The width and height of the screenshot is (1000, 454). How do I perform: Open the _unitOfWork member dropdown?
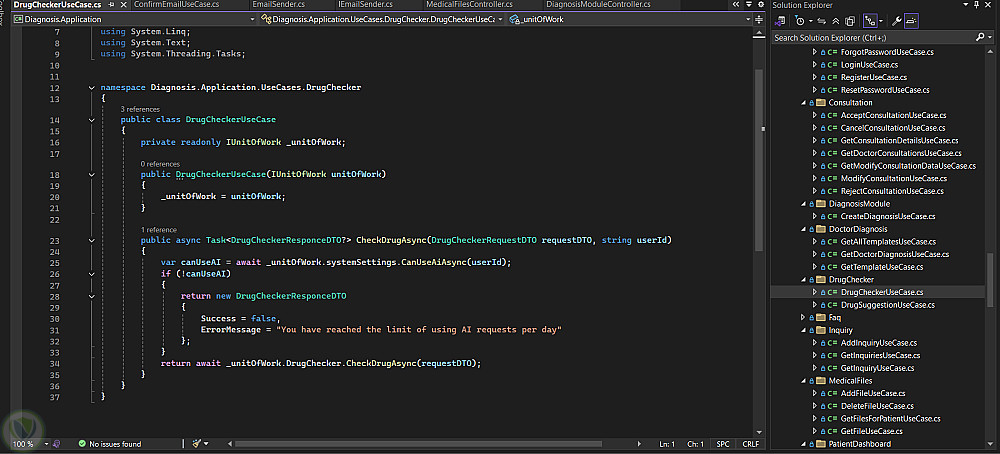tap(748, 19)
